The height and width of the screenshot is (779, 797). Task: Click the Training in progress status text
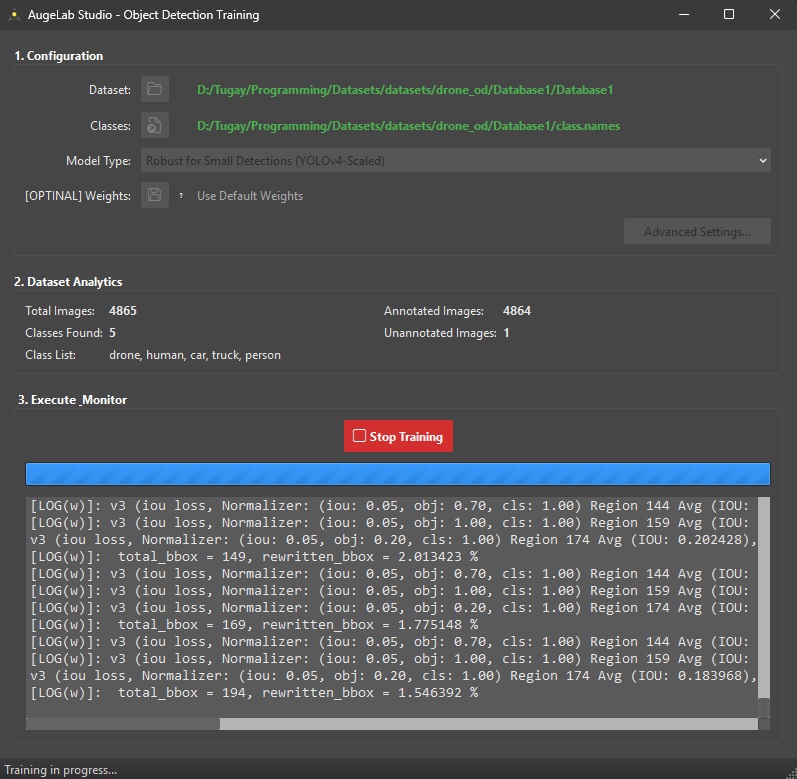tap(61, 770)
